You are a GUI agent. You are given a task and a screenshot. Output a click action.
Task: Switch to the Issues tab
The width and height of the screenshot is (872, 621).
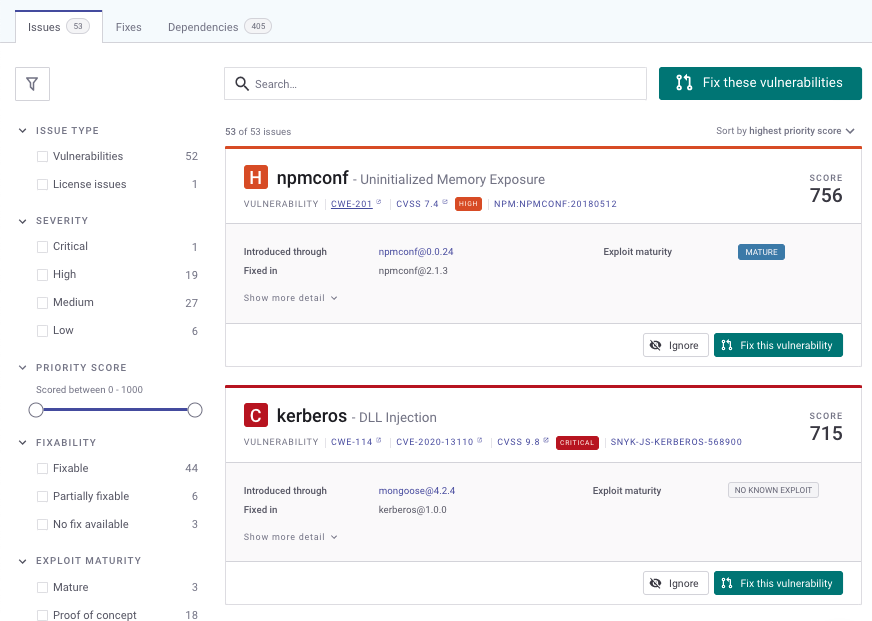point(58,27)
